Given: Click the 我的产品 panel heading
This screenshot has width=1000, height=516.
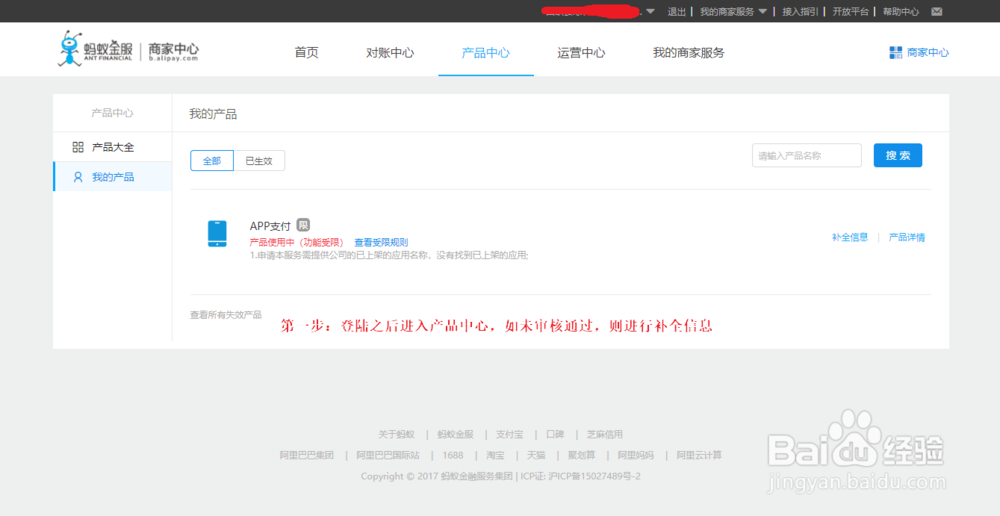Looking at the screenshot, I should 213,114.
